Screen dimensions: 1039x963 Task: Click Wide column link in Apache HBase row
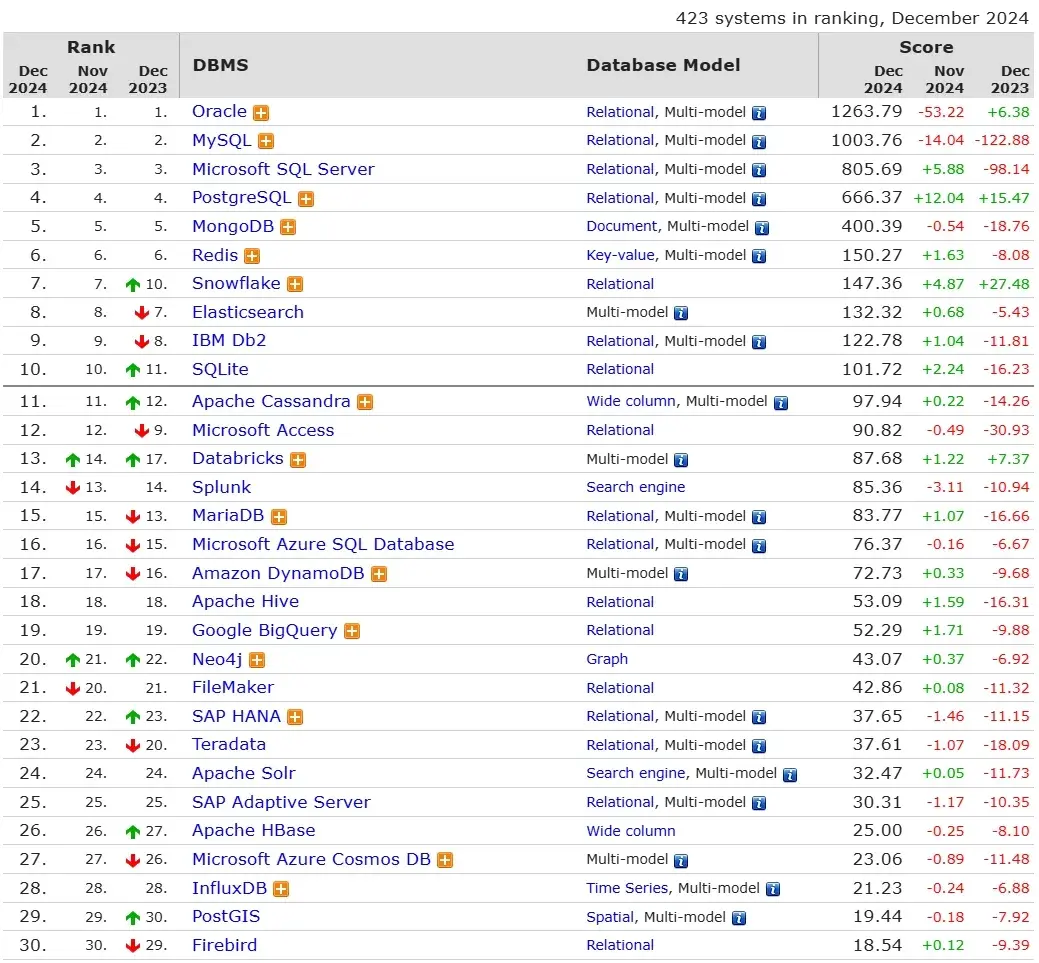[x=631, y=831]
